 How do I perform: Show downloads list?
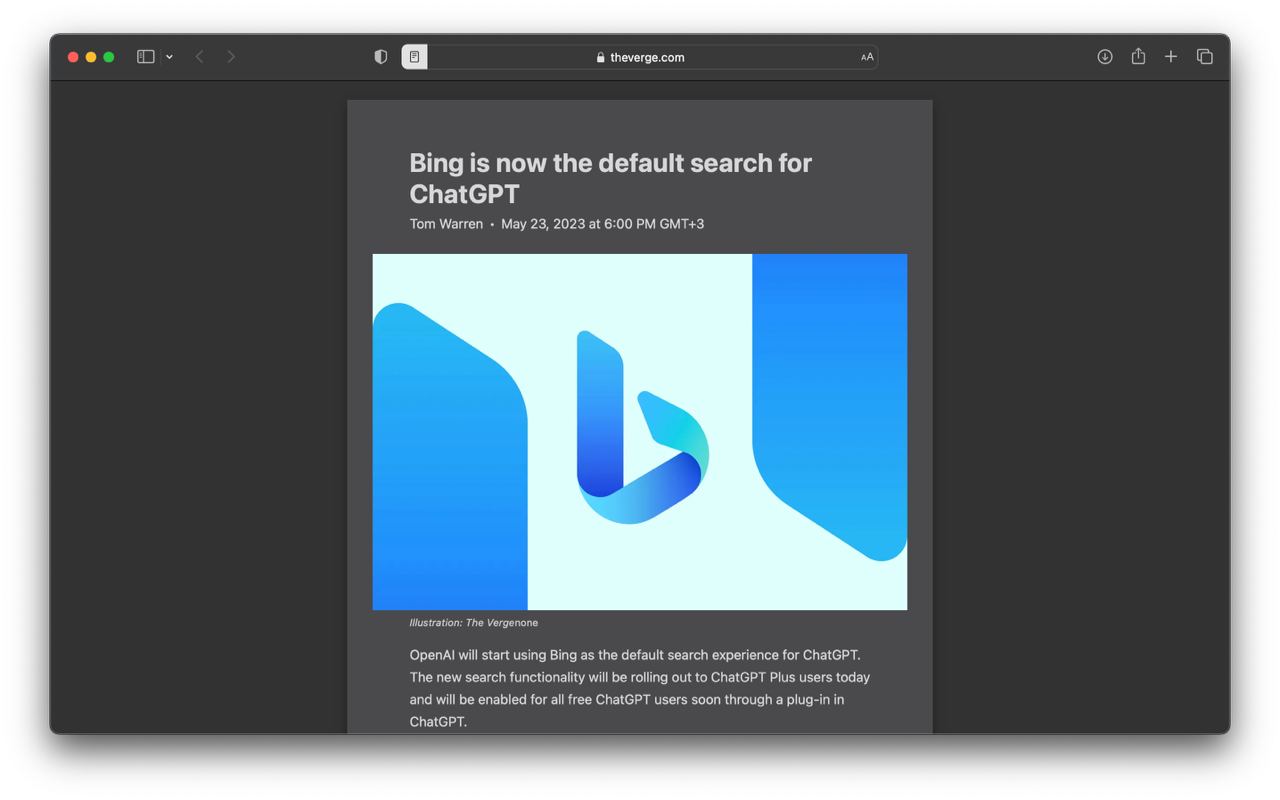pyautogui.click(x=1105, y=57)
